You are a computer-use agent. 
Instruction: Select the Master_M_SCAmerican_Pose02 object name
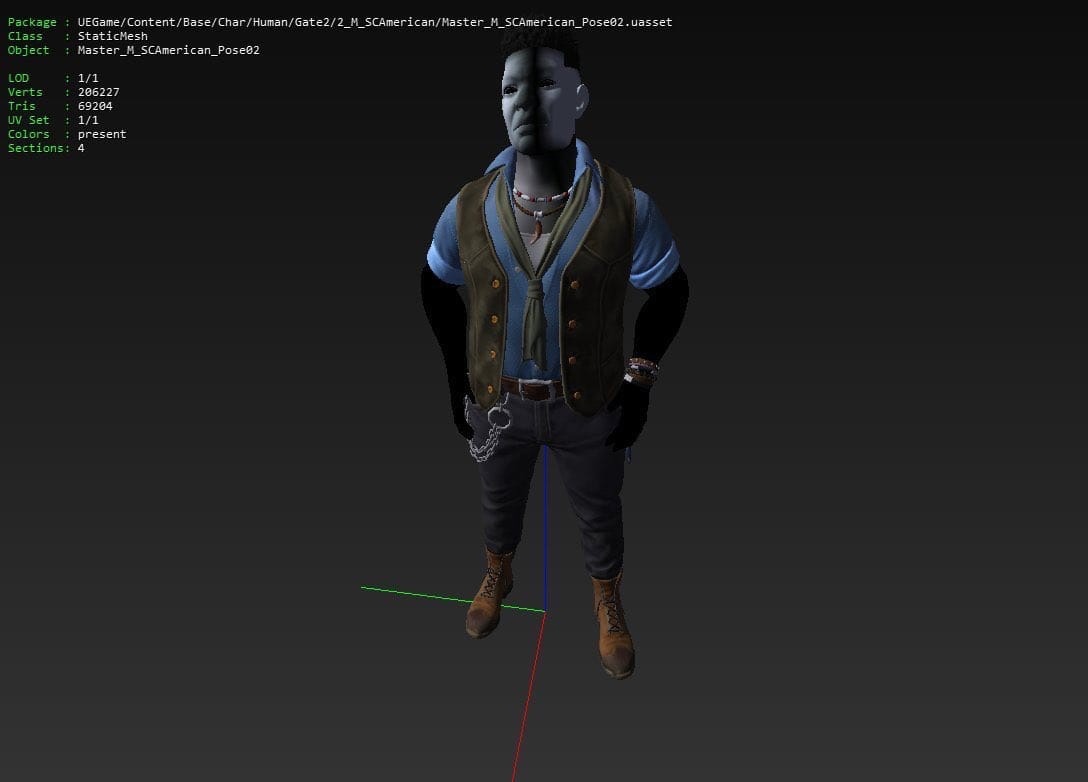tap(169, 50)
